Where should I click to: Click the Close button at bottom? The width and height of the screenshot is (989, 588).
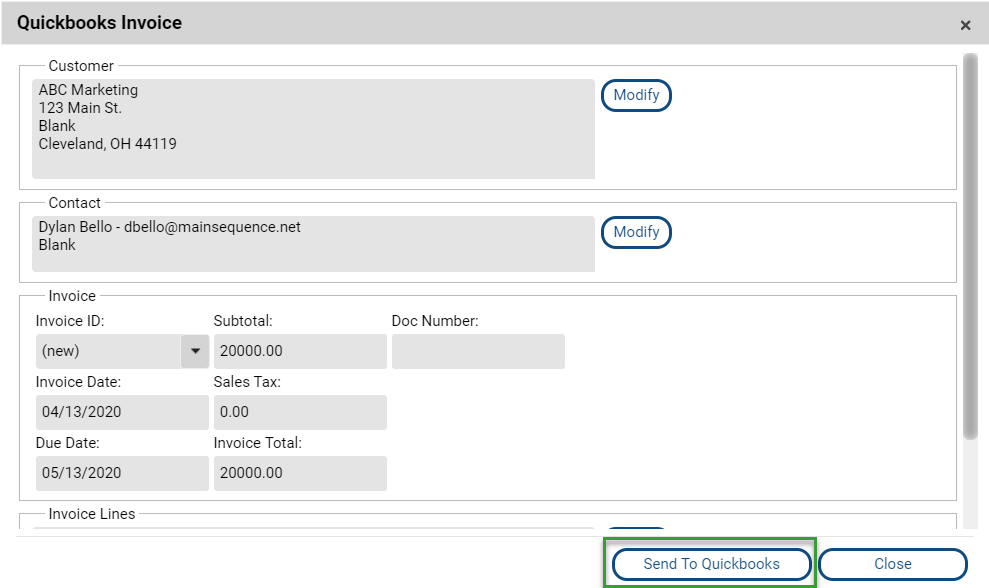point(892,564)
